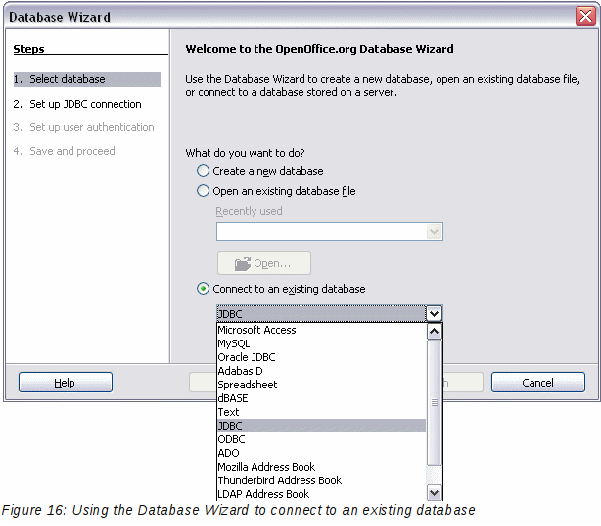Select 'Connect to an existing database' radio

(x=203, y=289)
